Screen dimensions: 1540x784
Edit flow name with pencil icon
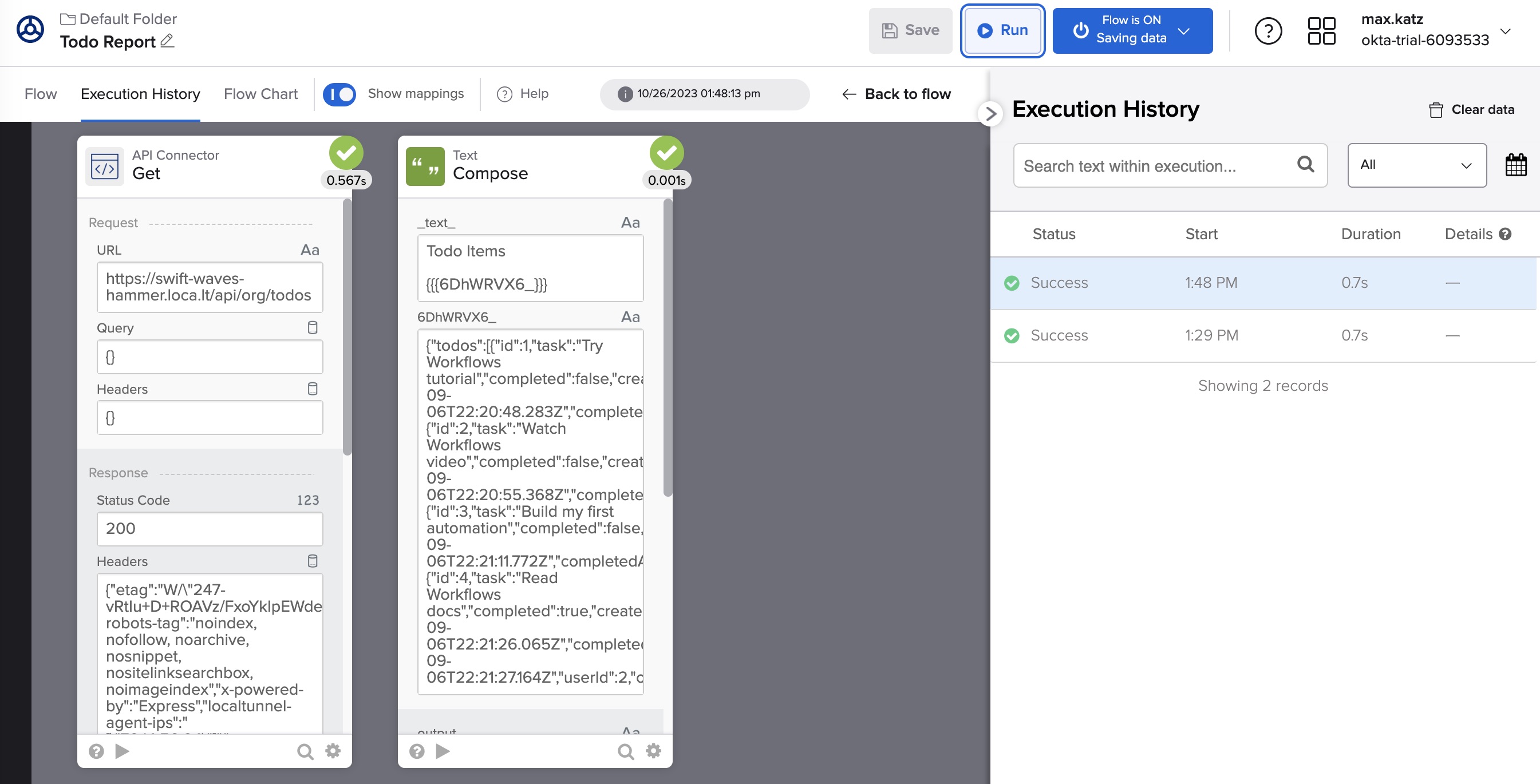[167, 41]
